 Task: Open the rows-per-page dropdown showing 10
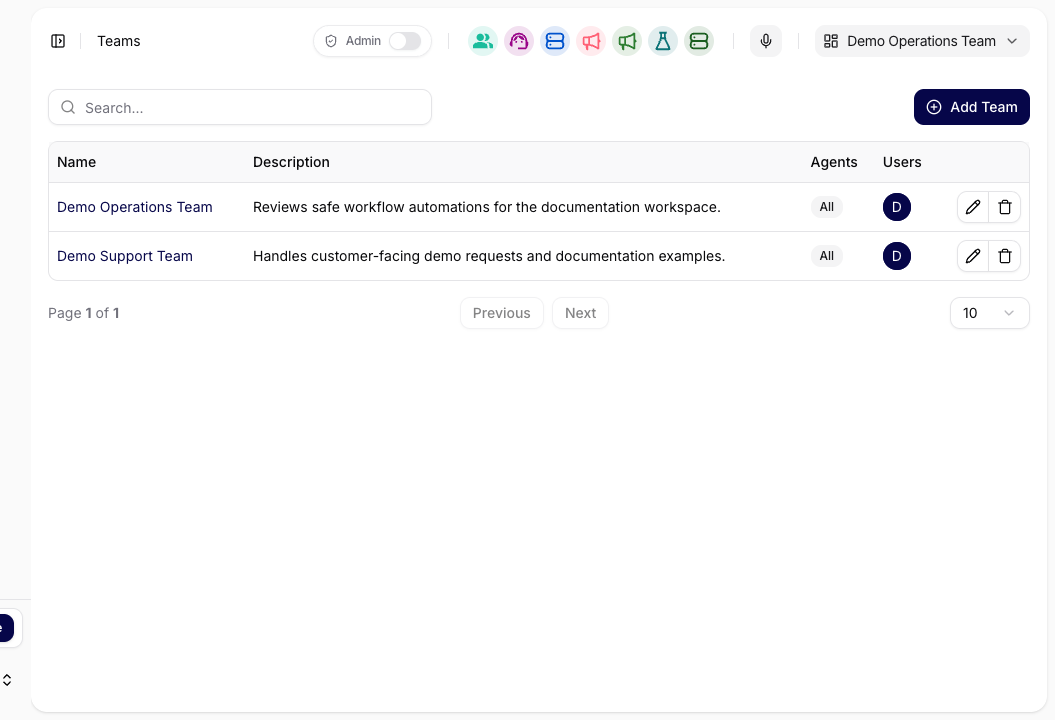(989, 313)
